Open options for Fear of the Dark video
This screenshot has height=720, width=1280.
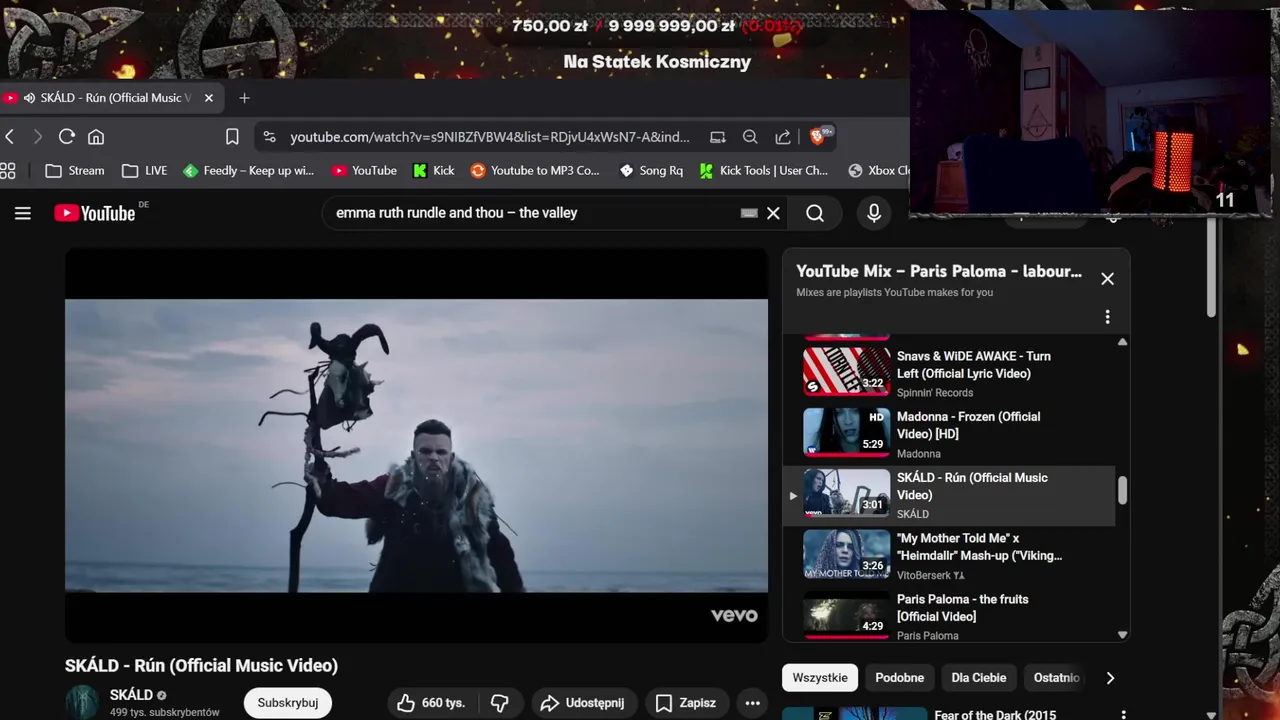1123,715
